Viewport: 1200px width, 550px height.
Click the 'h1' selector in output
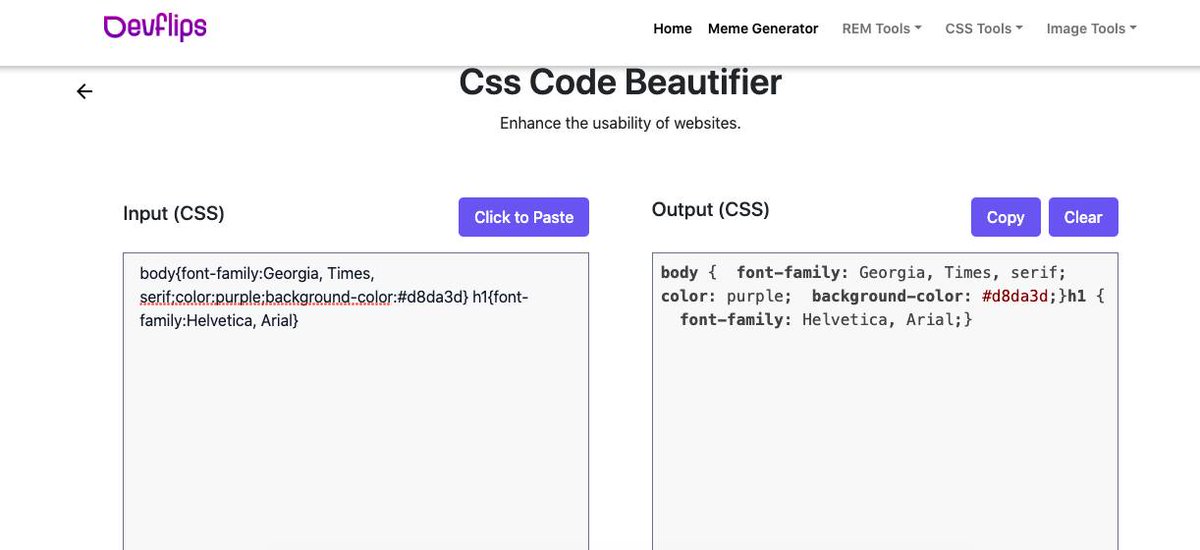pyautogui.click(x=1077, y=296)
